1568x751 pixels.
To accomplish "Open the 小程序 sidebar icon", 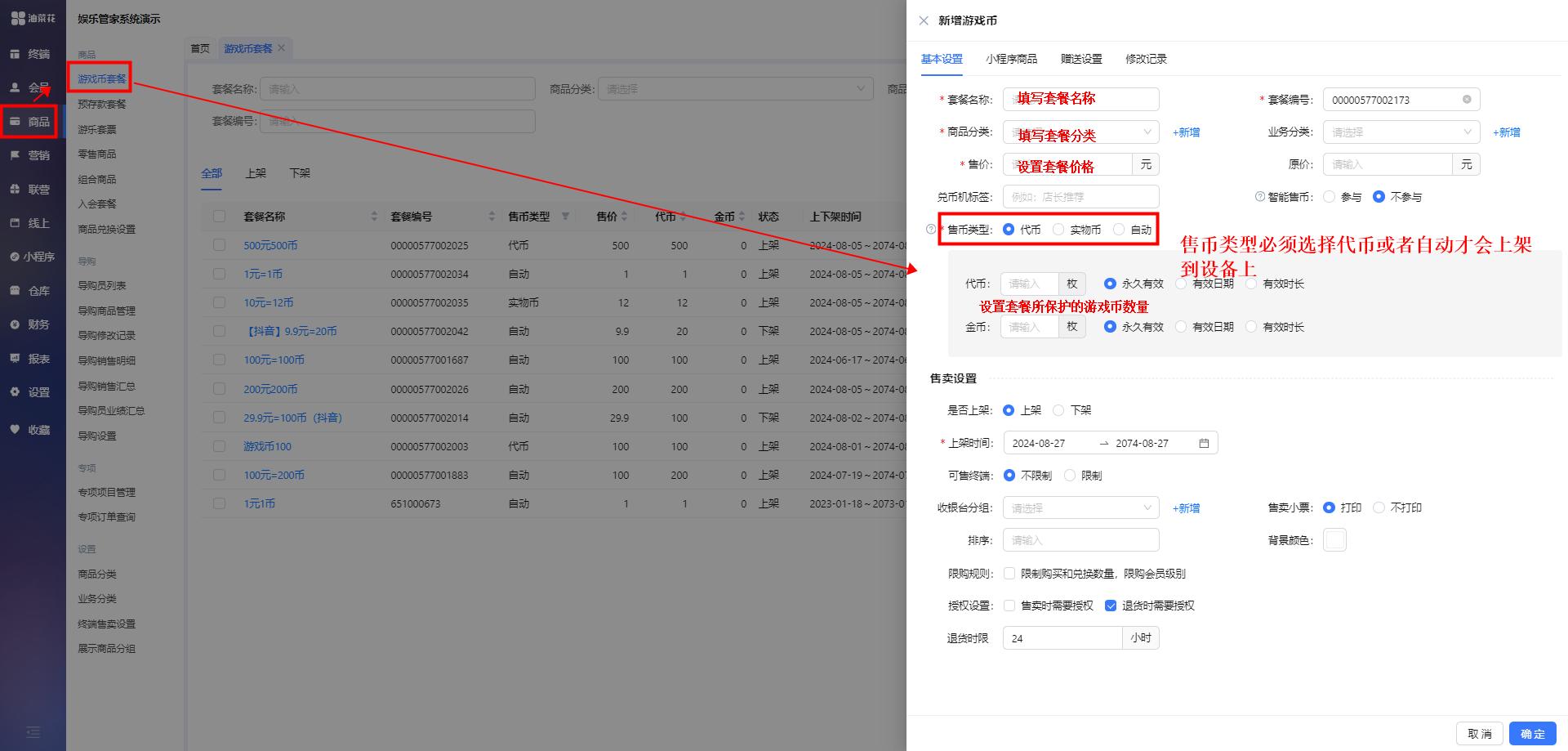I will coord(15,257).
